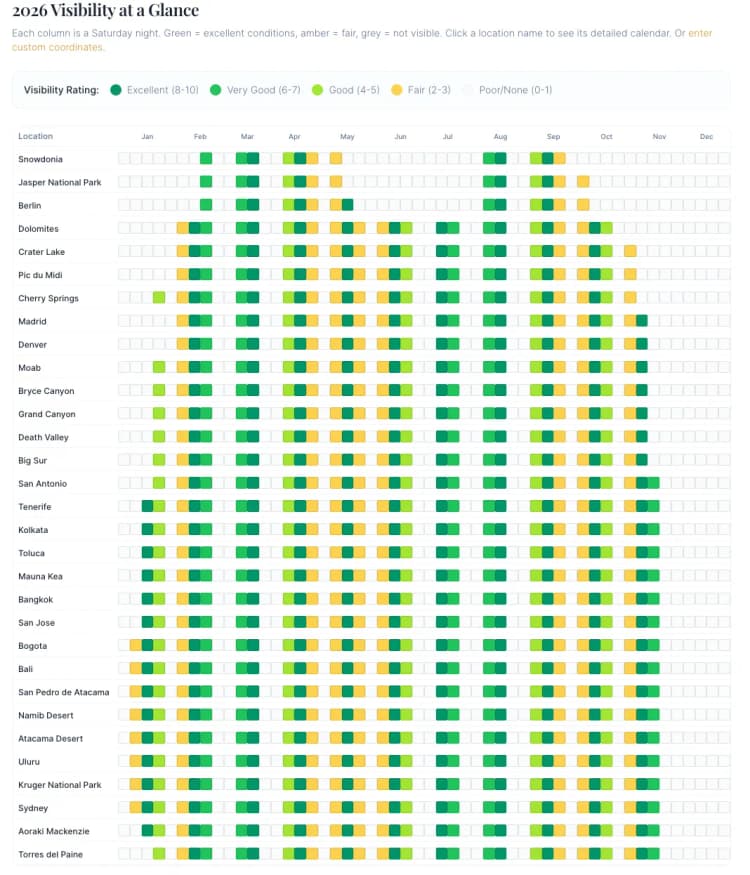Click Berlin's dark green May cell
This screenshot has width=750, height=875.
[x=347, y=205]
